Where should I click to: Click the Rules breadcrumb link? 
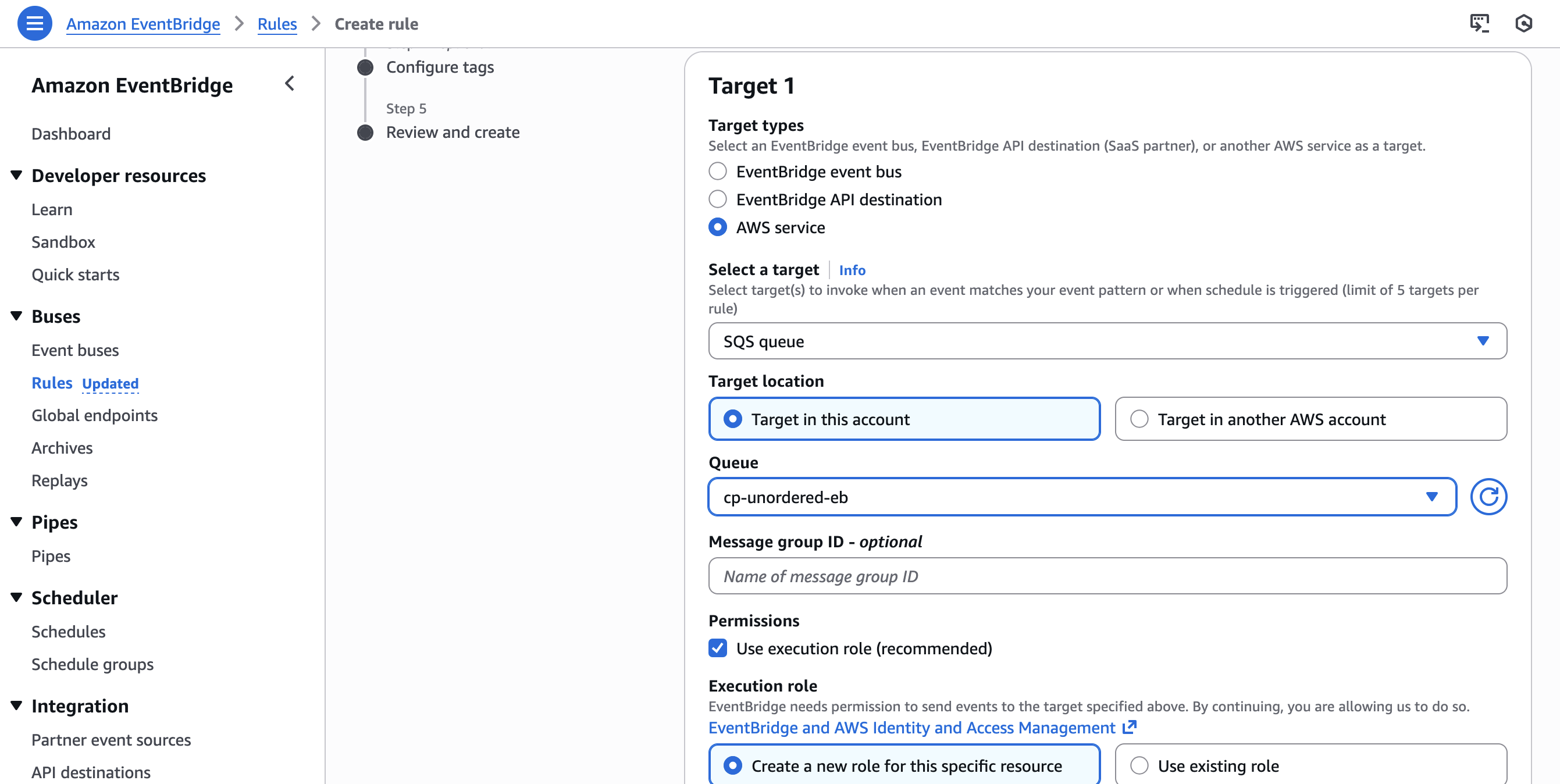[x=277, y=24]
